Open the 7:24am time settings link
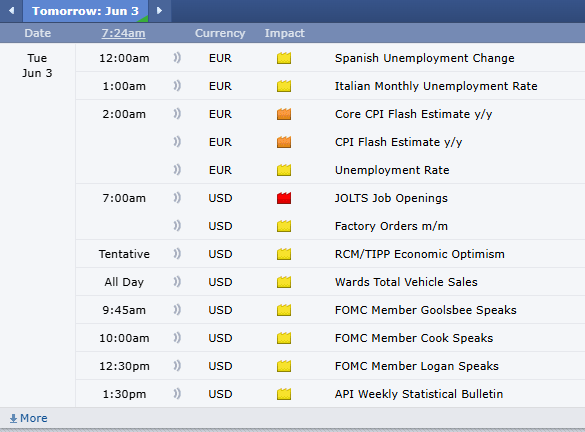Viewport: 585px width, 432px height. [123, 33]
